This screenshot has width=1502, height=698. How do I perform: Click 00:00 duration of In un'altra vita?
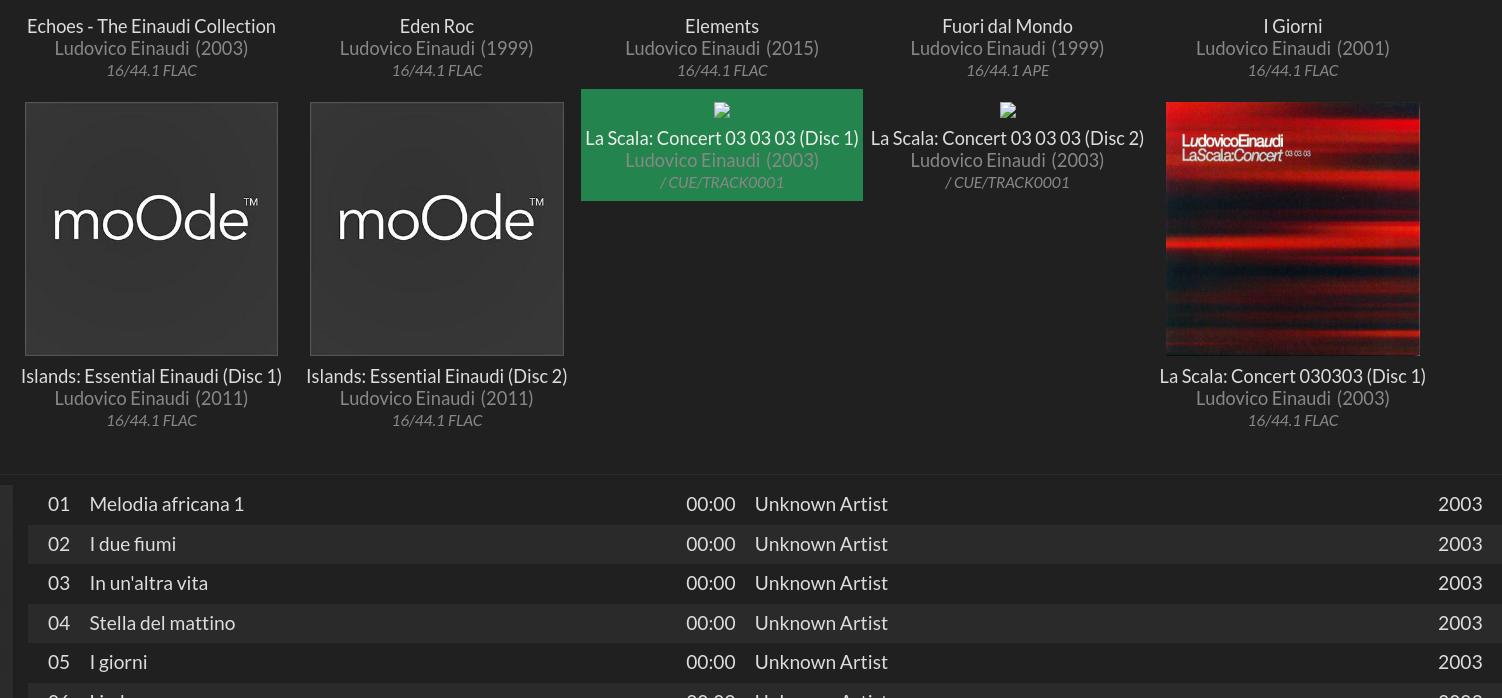[x=711, y=583]
